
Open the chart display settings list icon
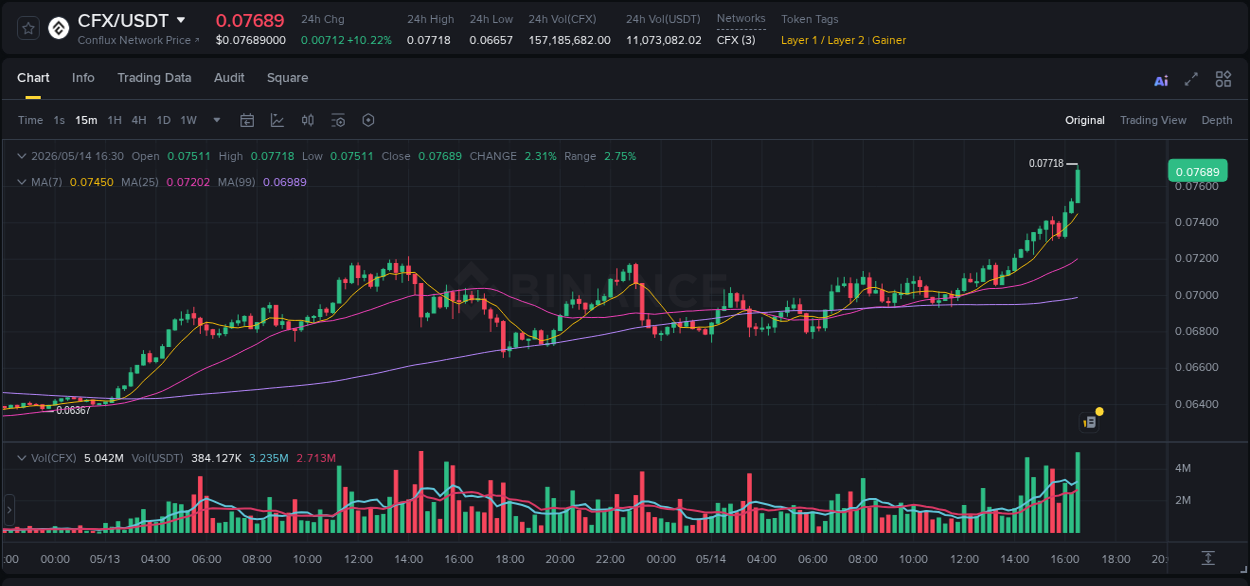click(338, 120)
